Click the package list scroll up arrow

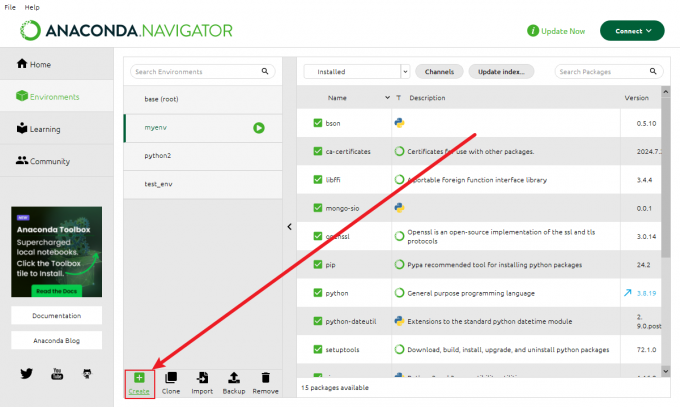(x=666, y=92)
